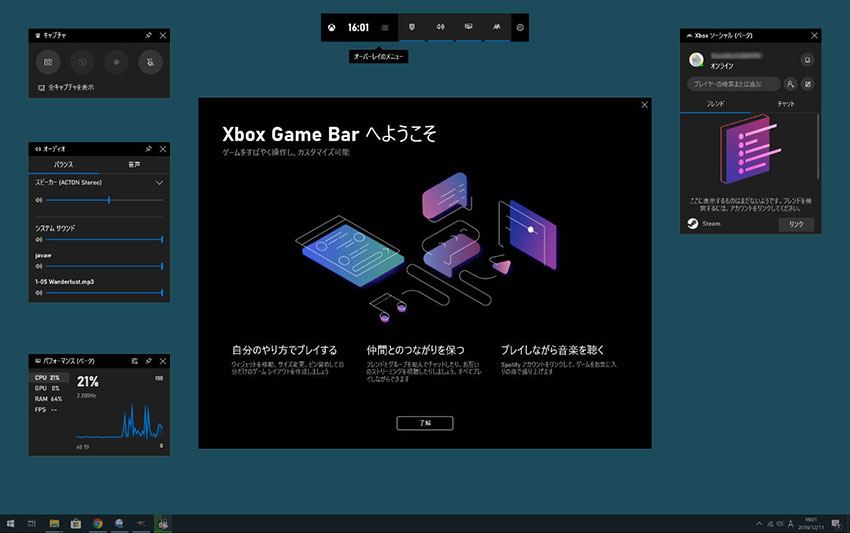The height and width of the screenshot is (533, 850).
Task: Pin the パフォーマンス widget
Action: [x=149, y=361]
